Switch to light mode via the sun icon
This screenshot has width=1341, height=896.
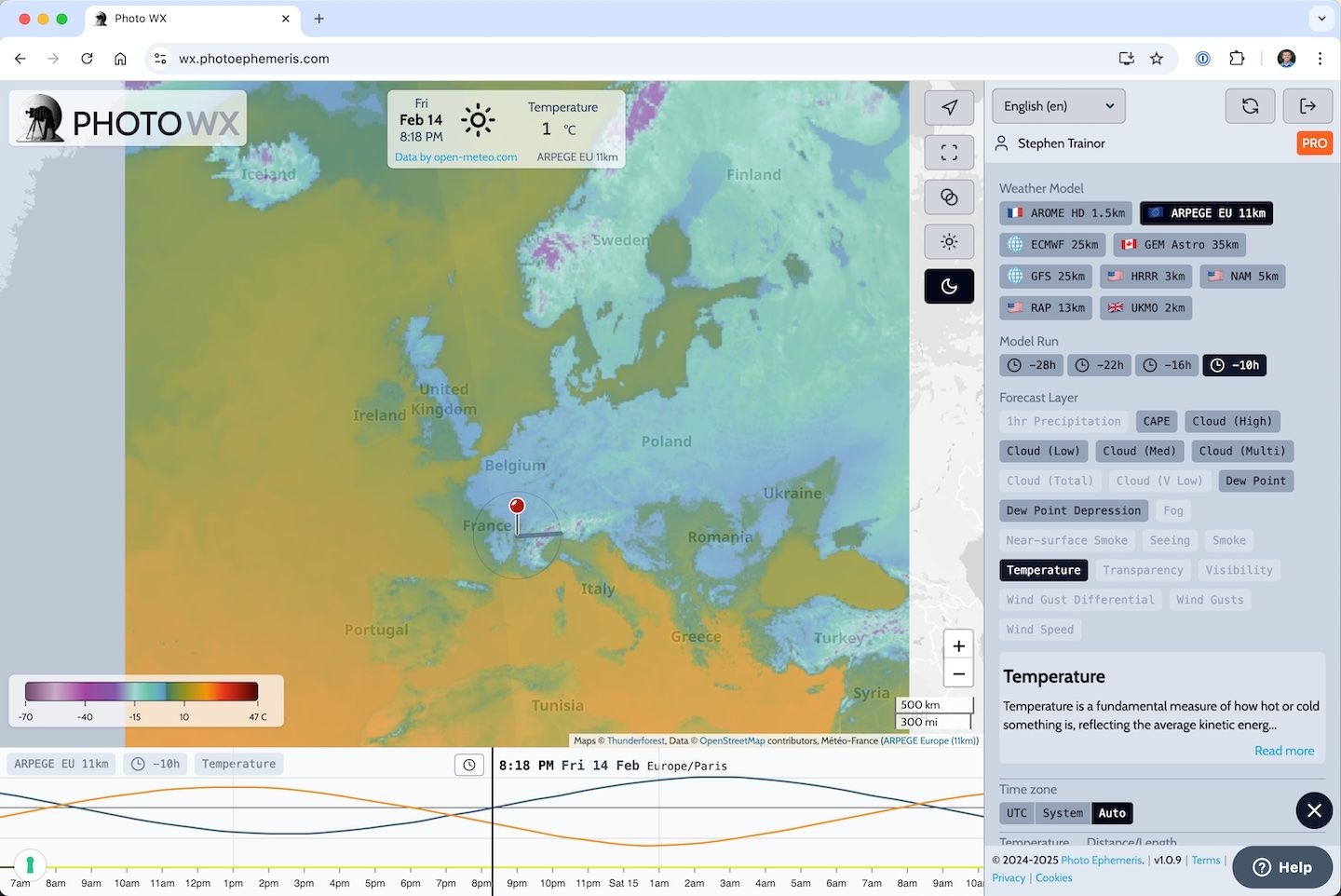949,241
